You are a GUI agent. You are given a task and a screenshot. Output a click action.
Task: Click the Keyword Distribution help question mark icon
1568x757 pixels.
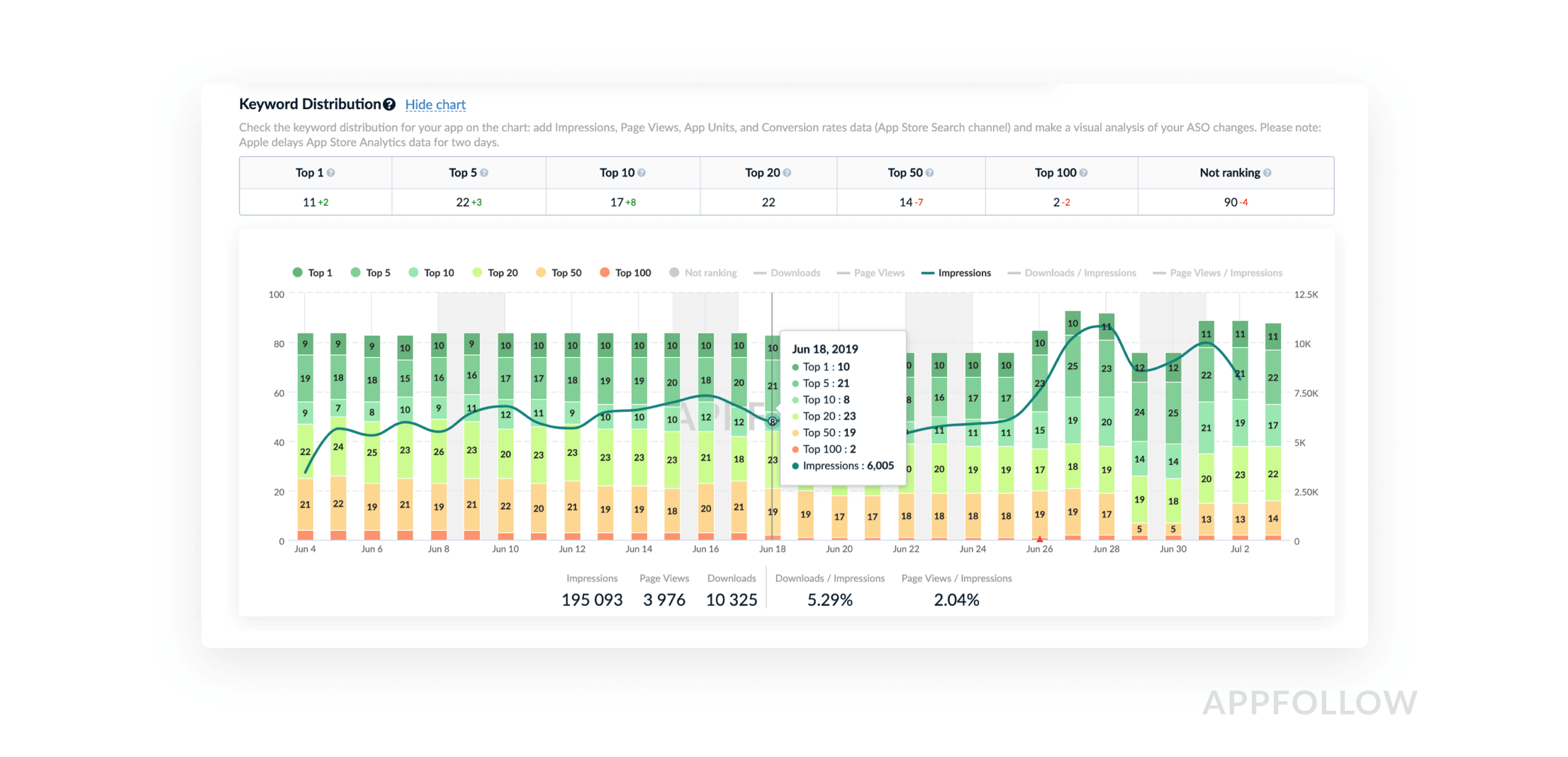389,105
